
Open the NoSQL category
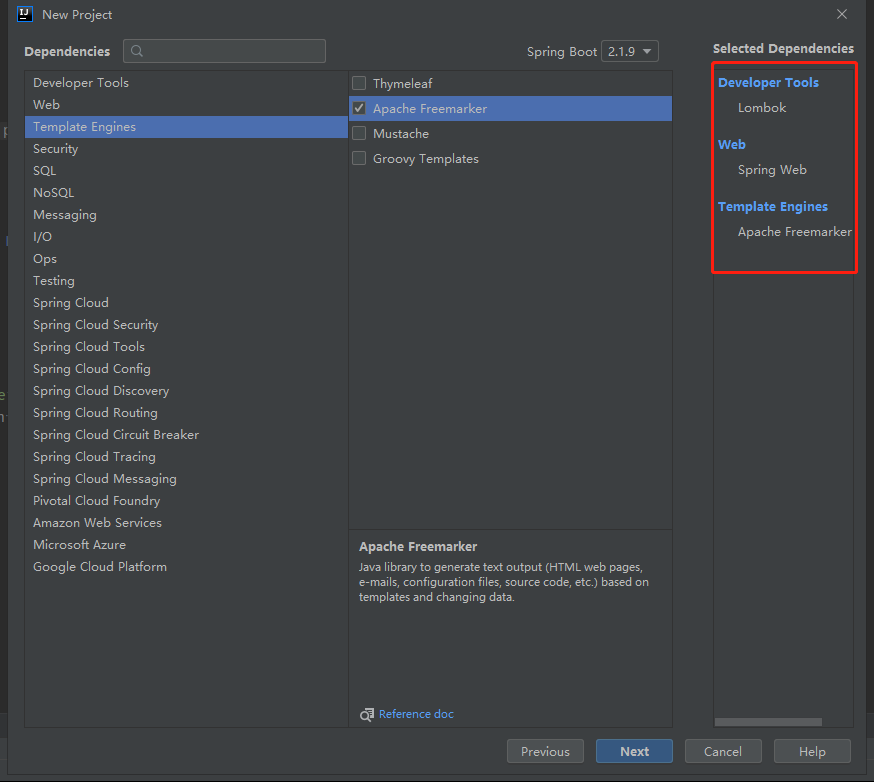186,192
